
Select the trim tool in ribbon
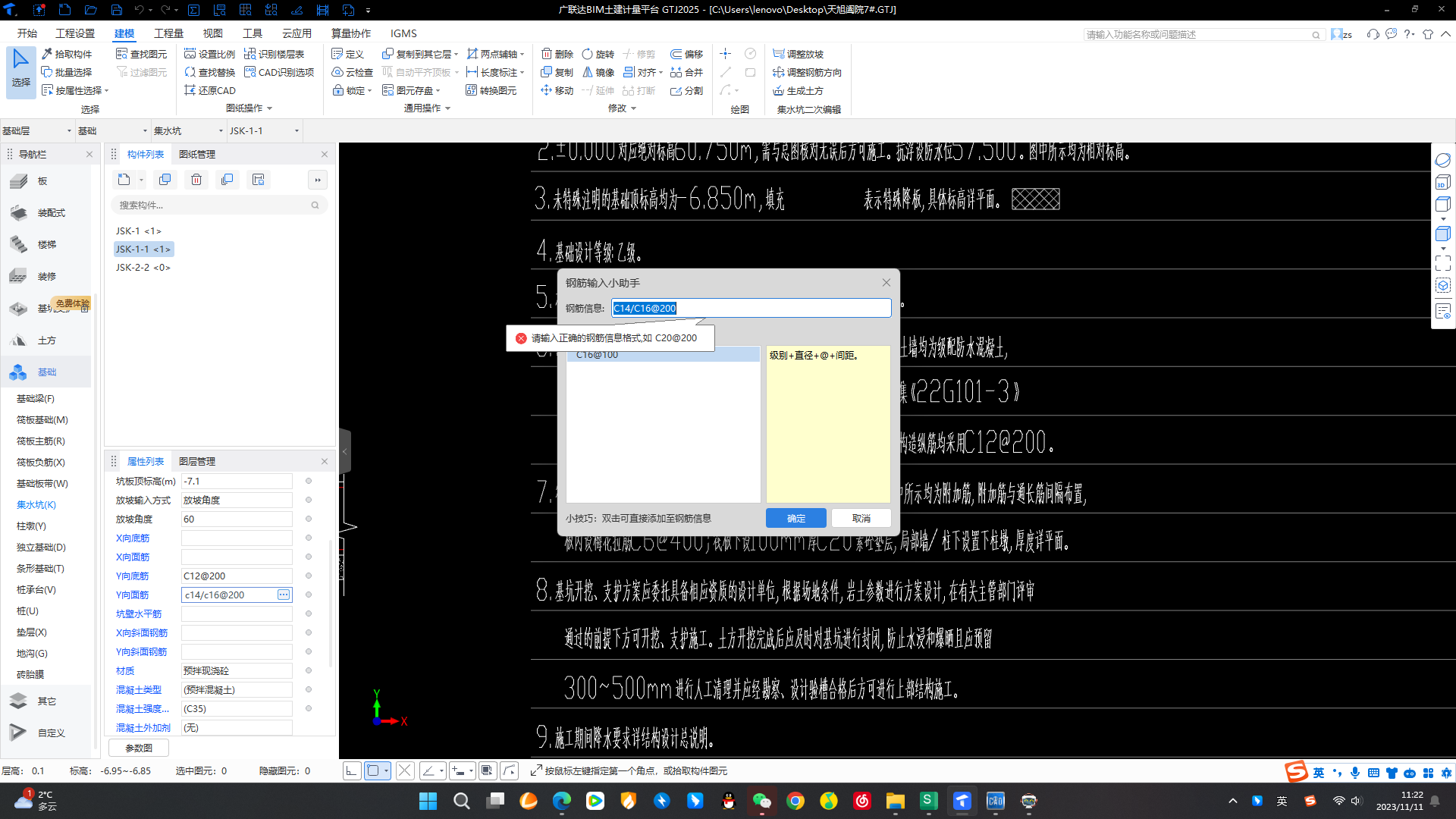pos(639,54)
